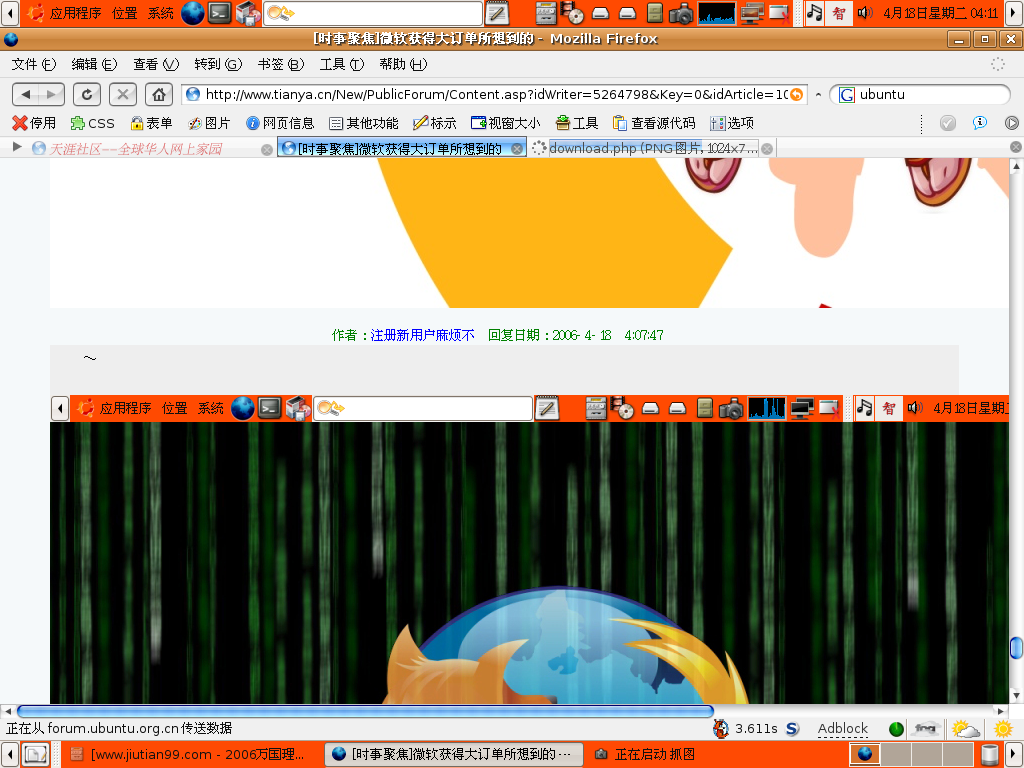Click the screenshot camera icon in top panel
Screen dimensions: 1024x768
point(681,14)
